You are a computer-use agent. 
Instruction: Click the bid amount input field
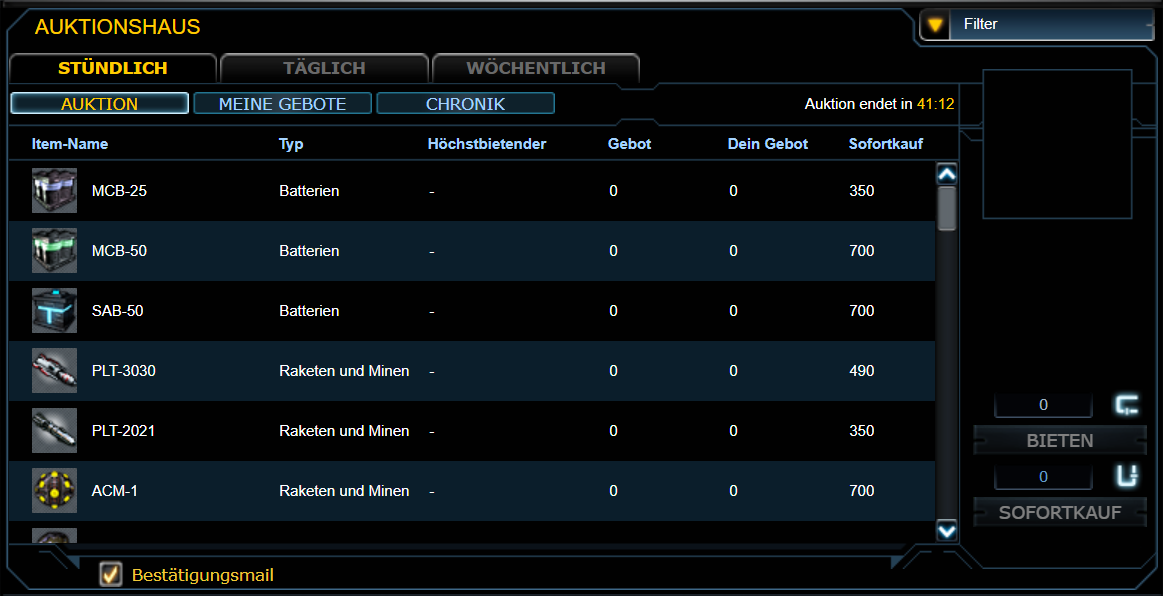(x=1043, y=405)
